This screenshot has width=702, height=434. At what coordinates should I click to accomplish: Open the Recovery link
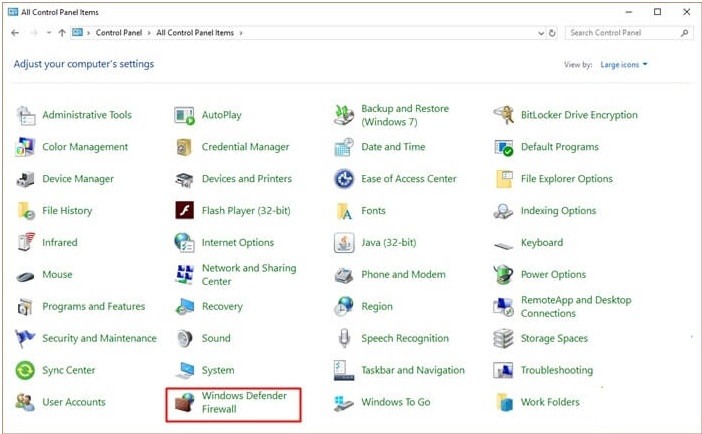[x=222, y=307]
